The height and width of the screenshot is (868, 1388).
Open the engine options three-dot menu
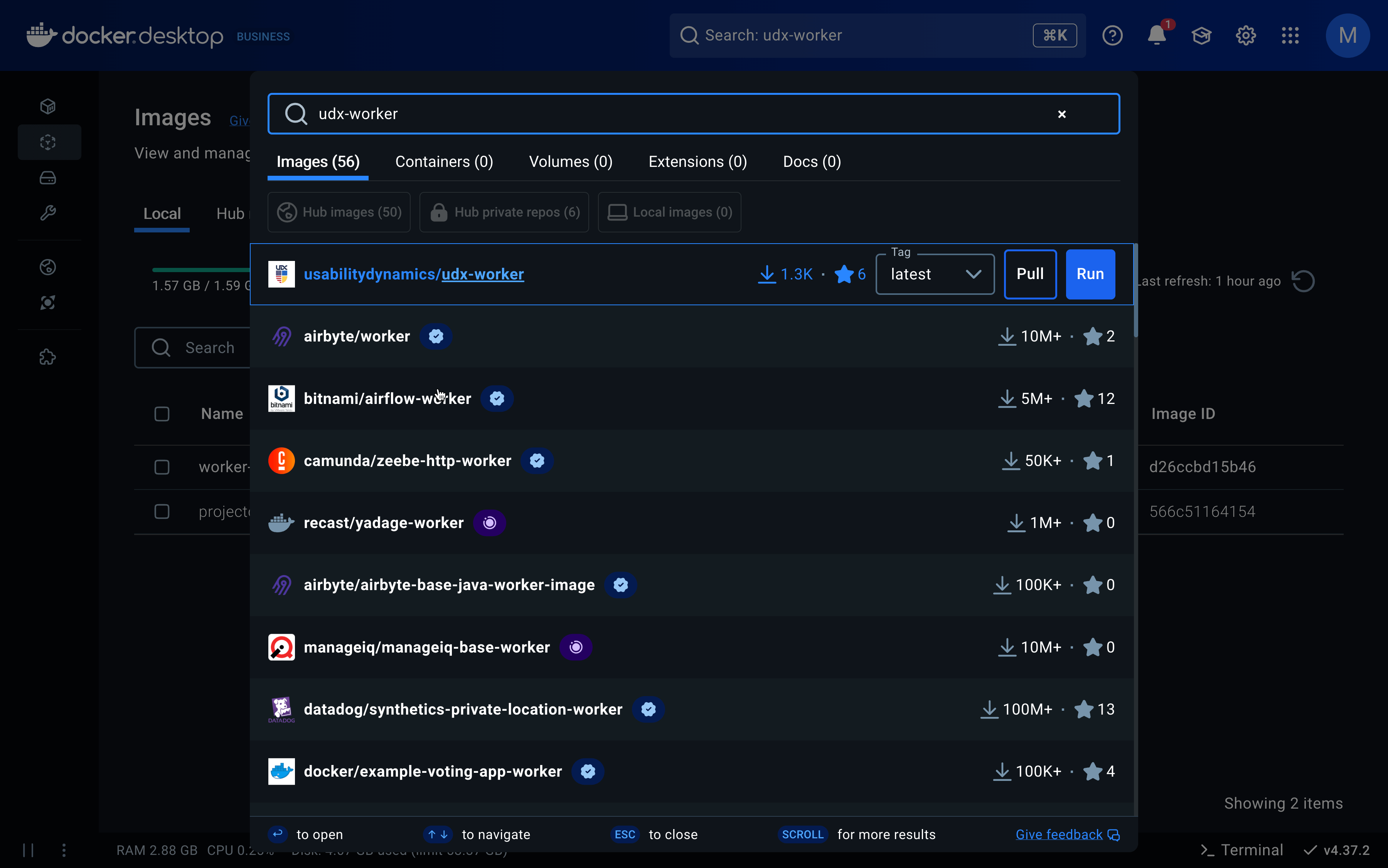pos(64,849)
